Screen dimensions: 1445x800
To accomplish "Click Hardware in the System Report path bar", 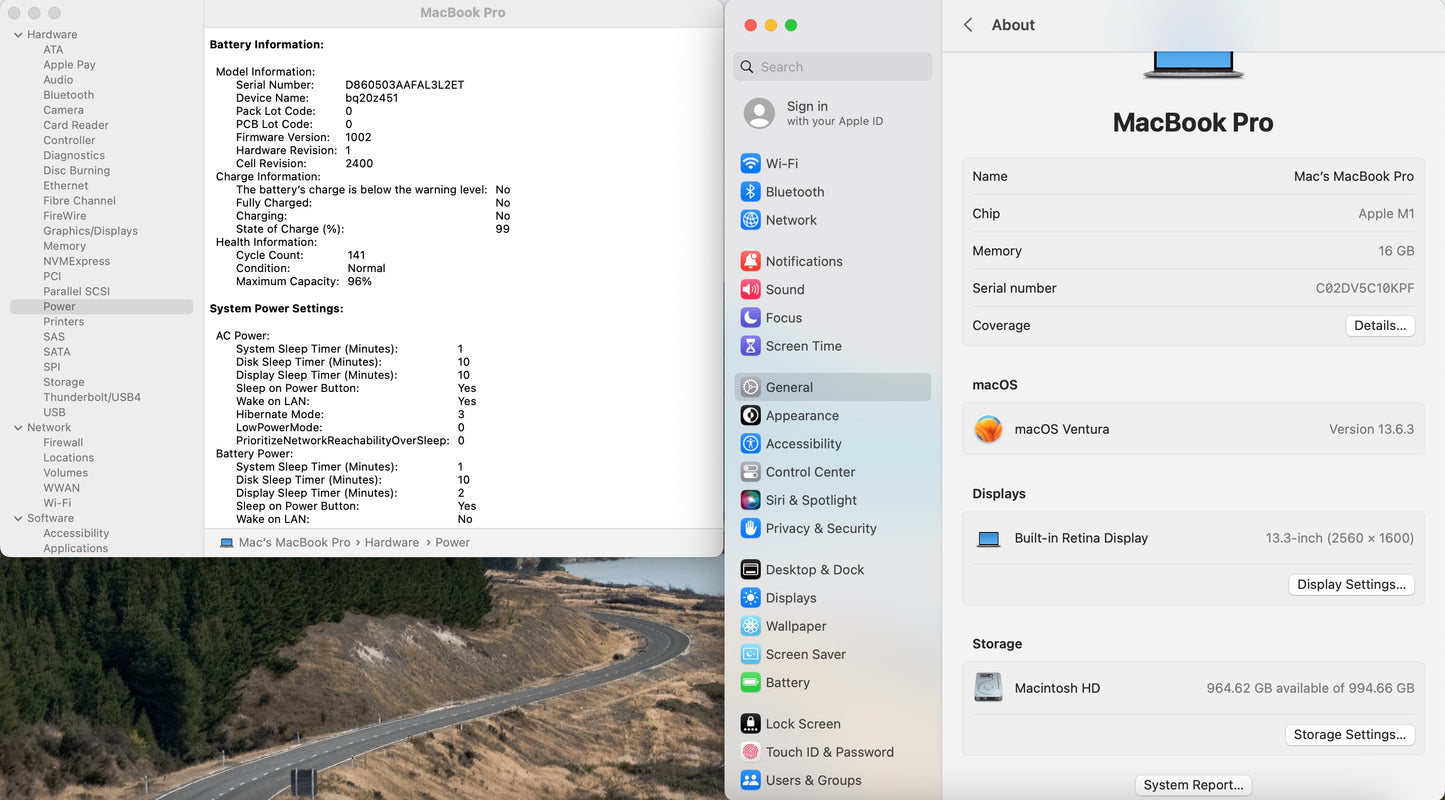I will coord(392,542).
